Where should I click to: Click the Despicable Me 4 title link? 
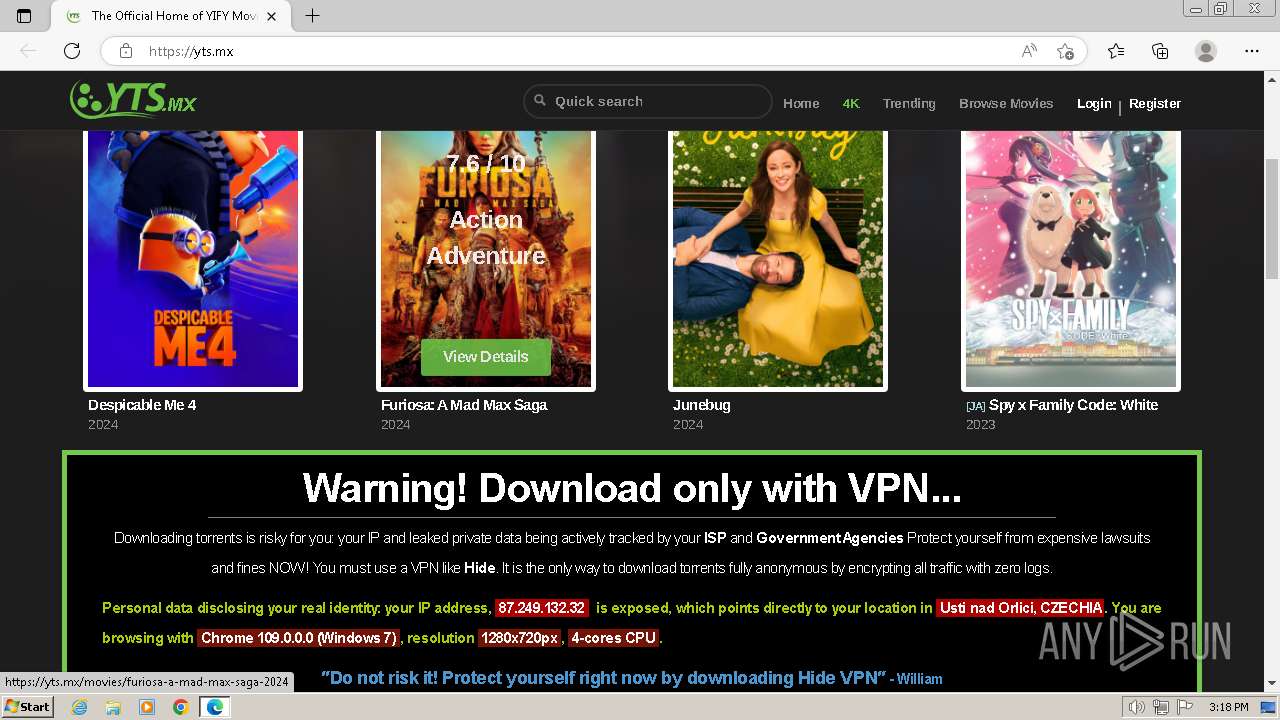pyautogui.click(x=142, y=405)
